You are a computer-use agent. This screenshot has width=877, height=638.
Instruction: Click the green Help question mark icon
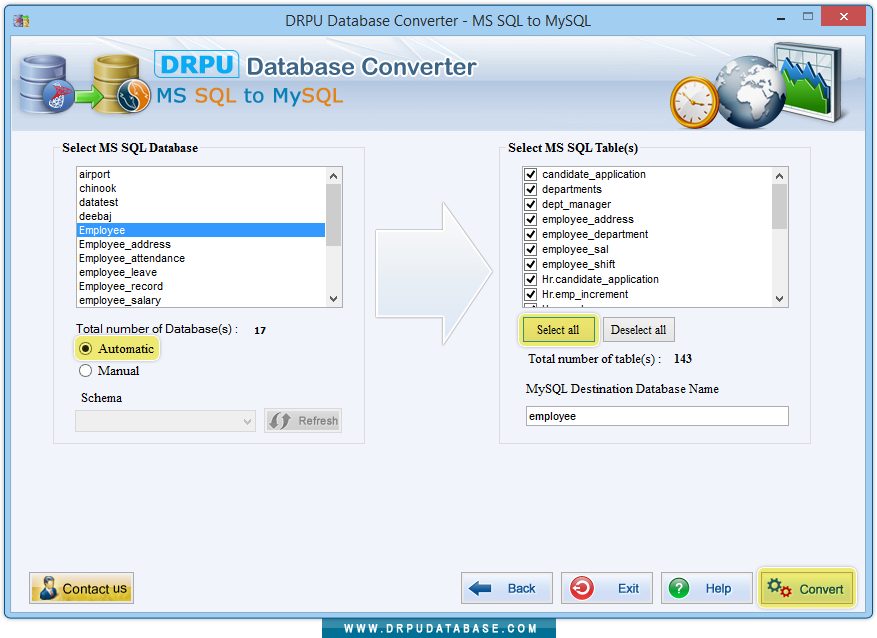[679, 588]
